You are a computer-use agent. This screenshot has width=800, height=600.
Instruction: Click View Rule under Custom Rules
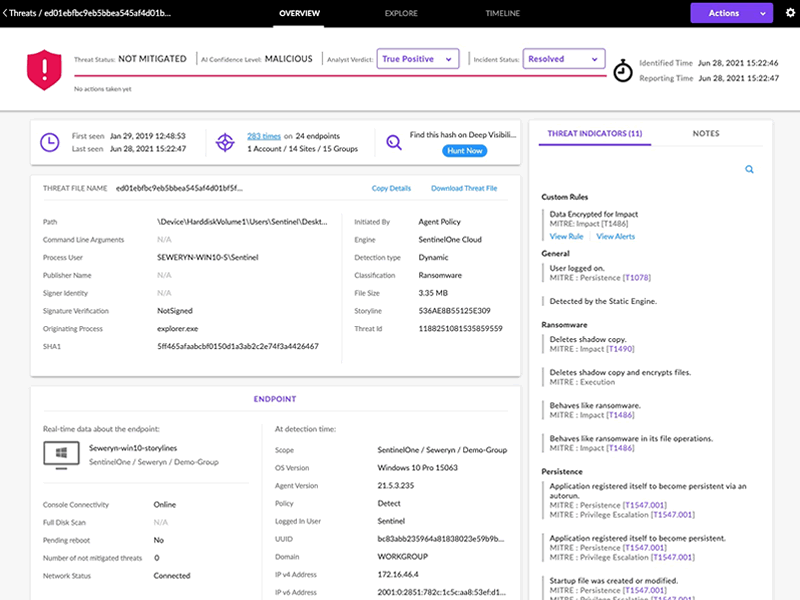[x=566, y=236]
